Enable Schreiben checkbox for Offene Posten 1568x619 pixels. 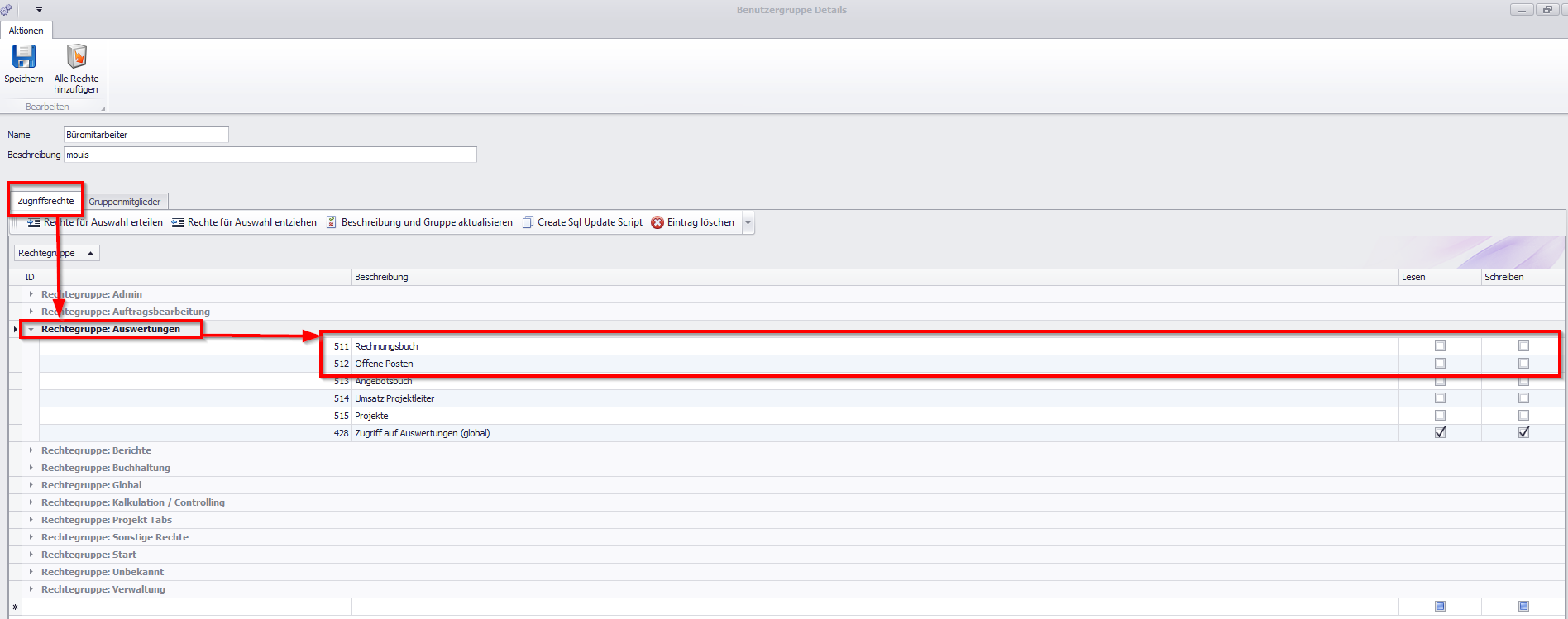pos(1523,364)
